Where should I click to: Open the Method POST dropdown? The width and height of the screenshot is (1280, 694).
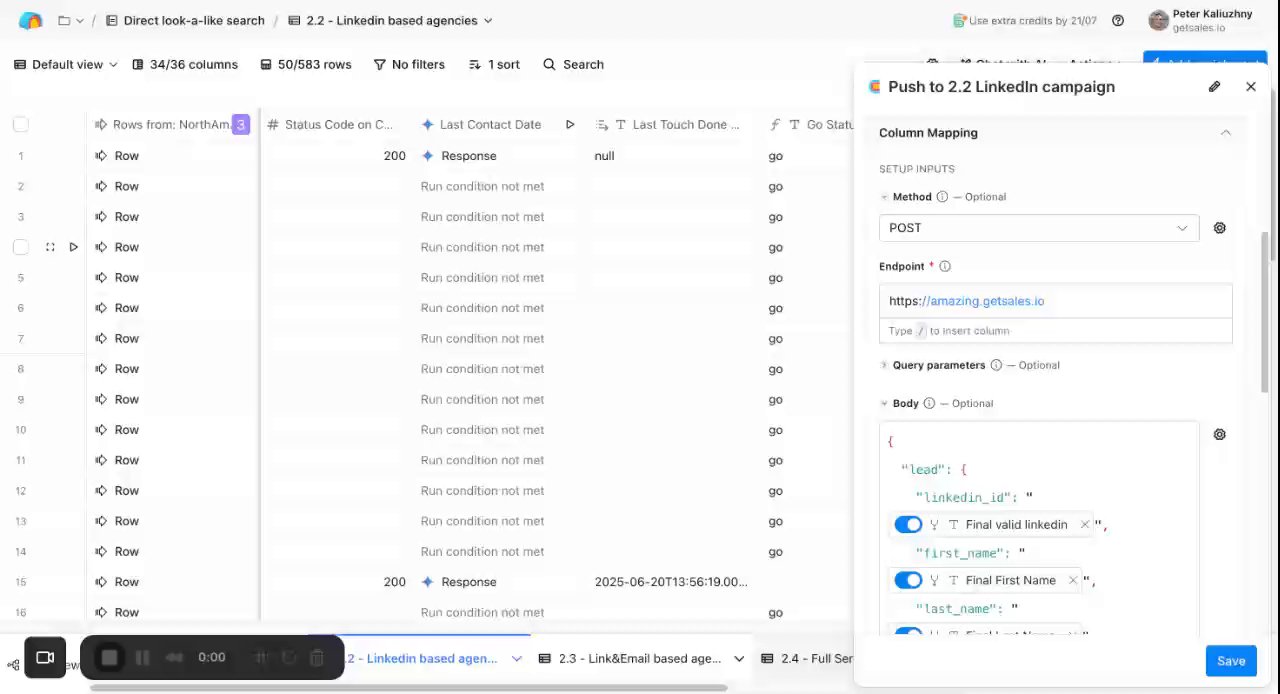click(1038, 228)
